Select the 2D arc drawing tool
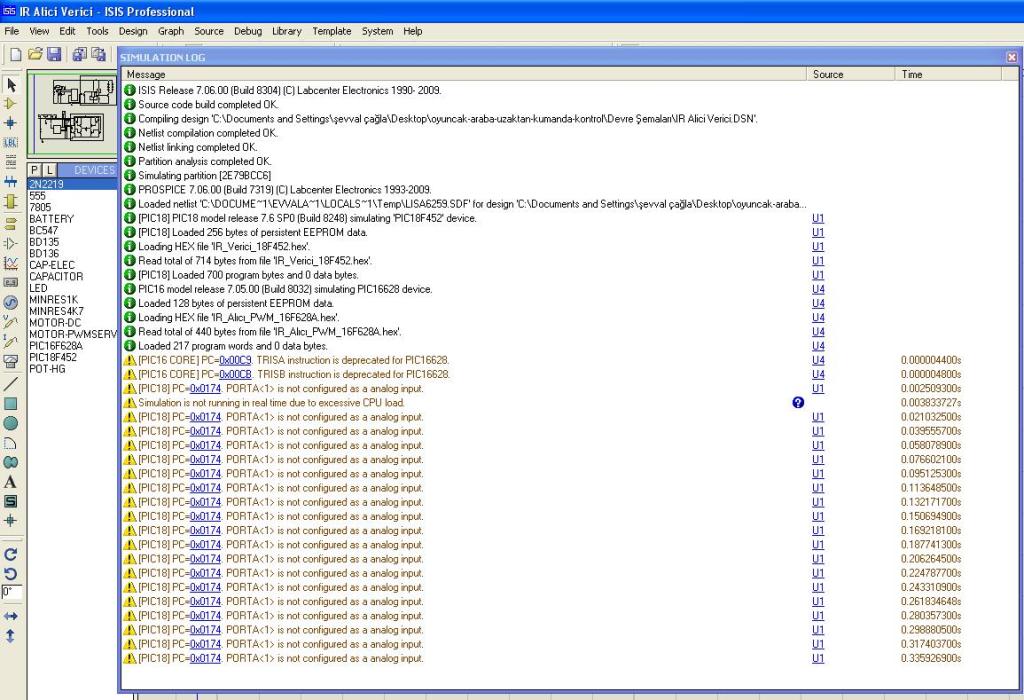1024x700 pixels. point(10,443)
